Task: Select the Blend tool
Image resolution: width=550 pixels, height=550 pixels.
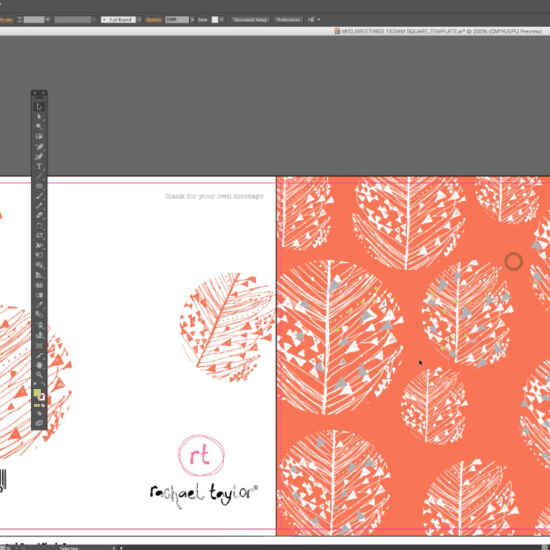Action: point(39,314)
